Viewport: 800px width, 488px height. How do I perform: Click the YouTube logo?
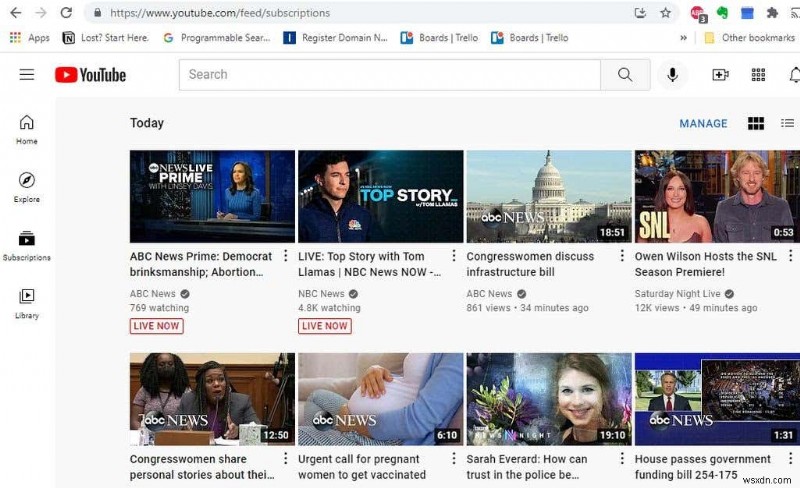[90, 75]
